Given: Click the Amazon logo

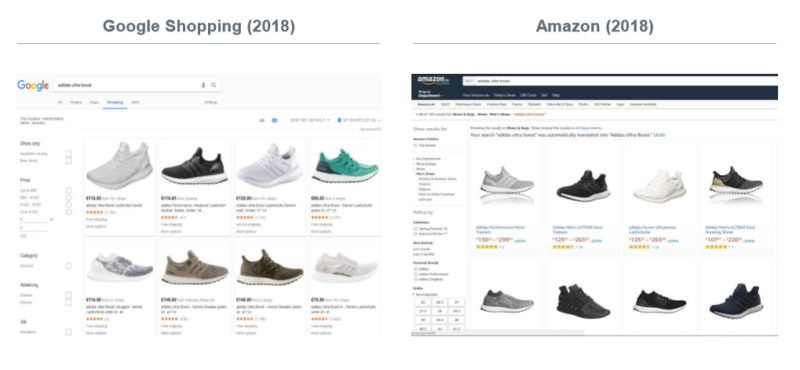Looking at the screenshot, I should 432,81.
